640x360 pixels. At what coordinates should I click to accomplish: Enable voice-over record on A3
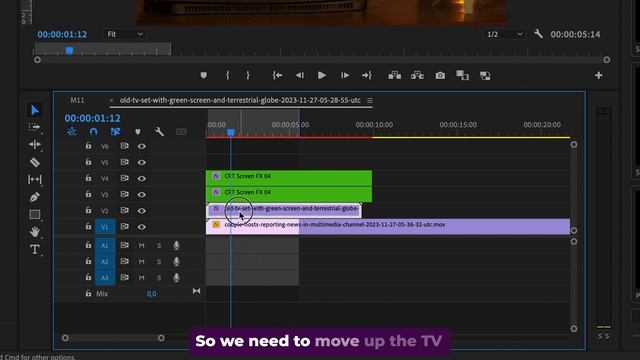click(176, 278)
